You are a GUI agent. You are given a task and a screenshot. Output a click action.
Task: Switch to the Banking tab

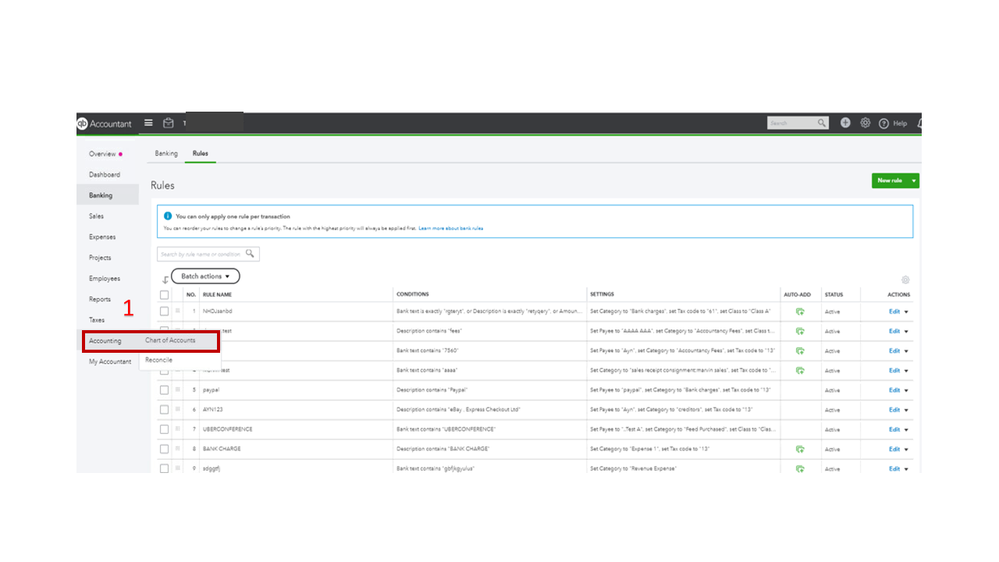click(x=166, y=154)
